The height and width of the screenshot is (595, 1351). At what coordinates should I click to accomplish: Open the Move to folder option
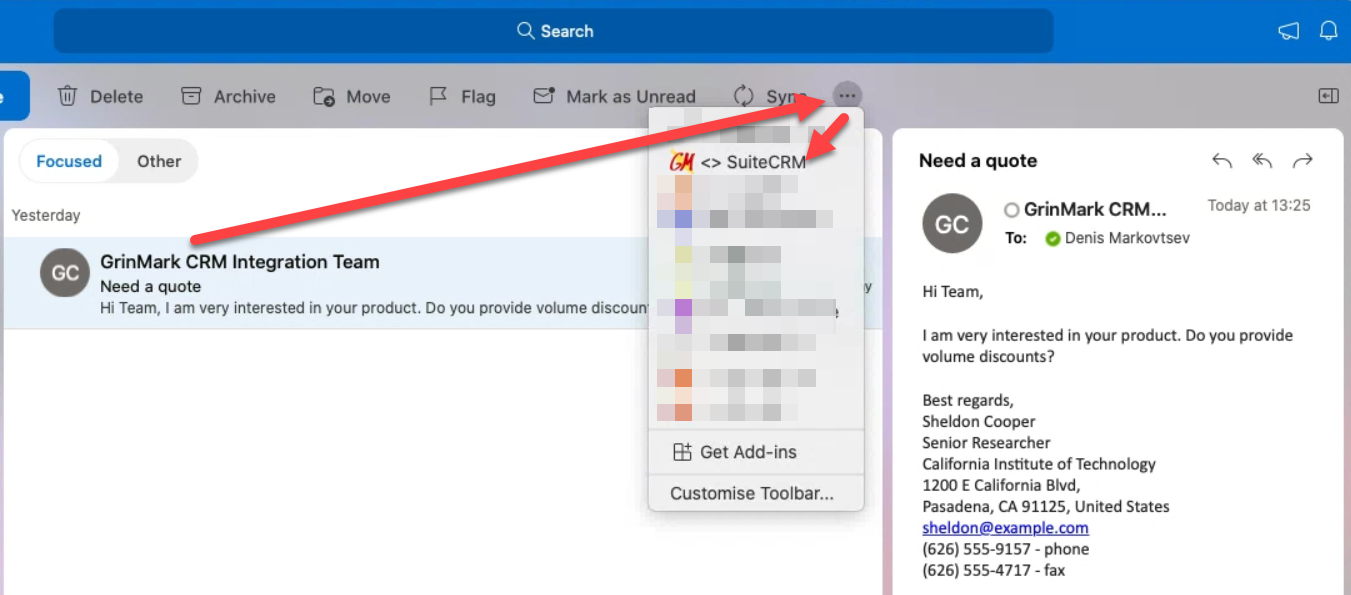click(352, 96)
